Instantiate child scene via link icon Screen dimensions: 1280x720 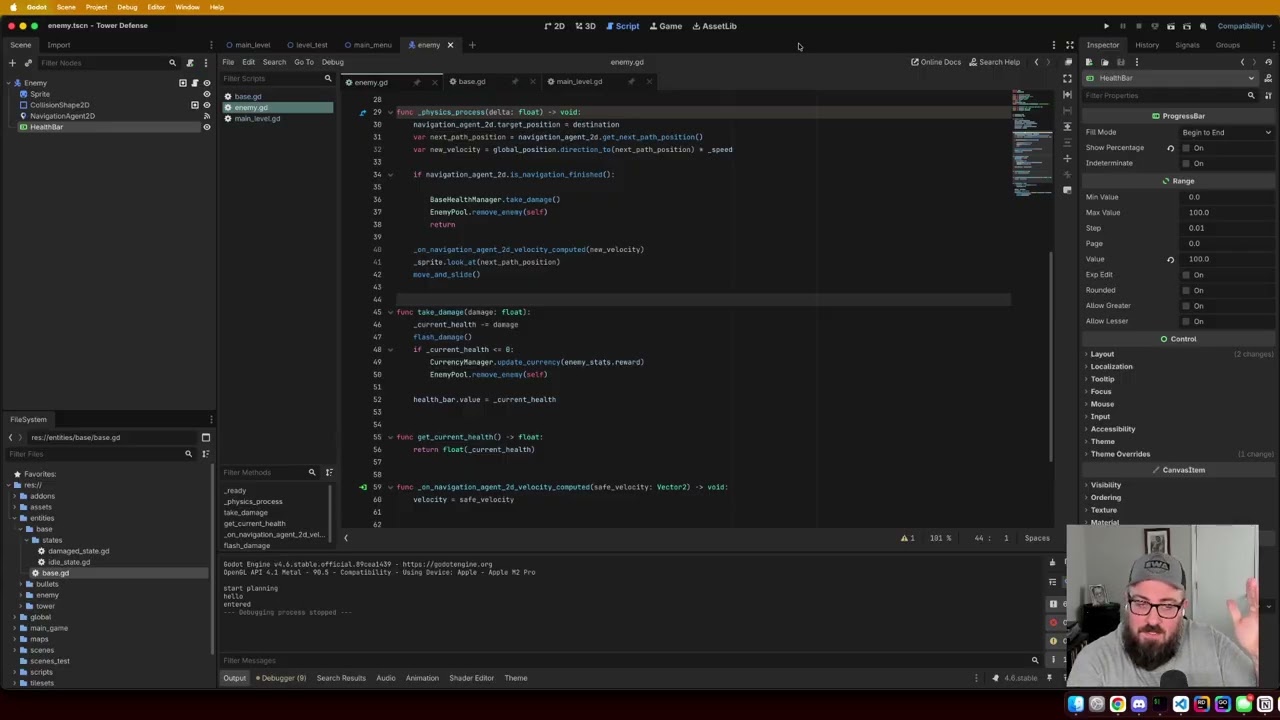pyautogui.click(x=28, y=63)
